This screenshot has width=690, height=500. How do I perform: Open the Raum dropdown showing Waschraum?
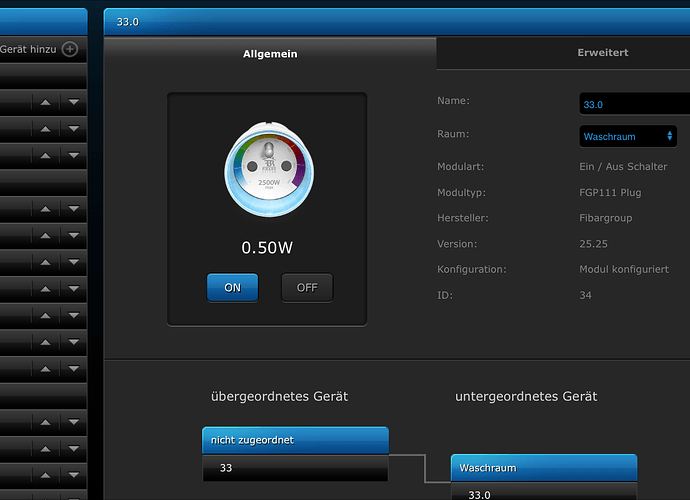pos(630,136)
